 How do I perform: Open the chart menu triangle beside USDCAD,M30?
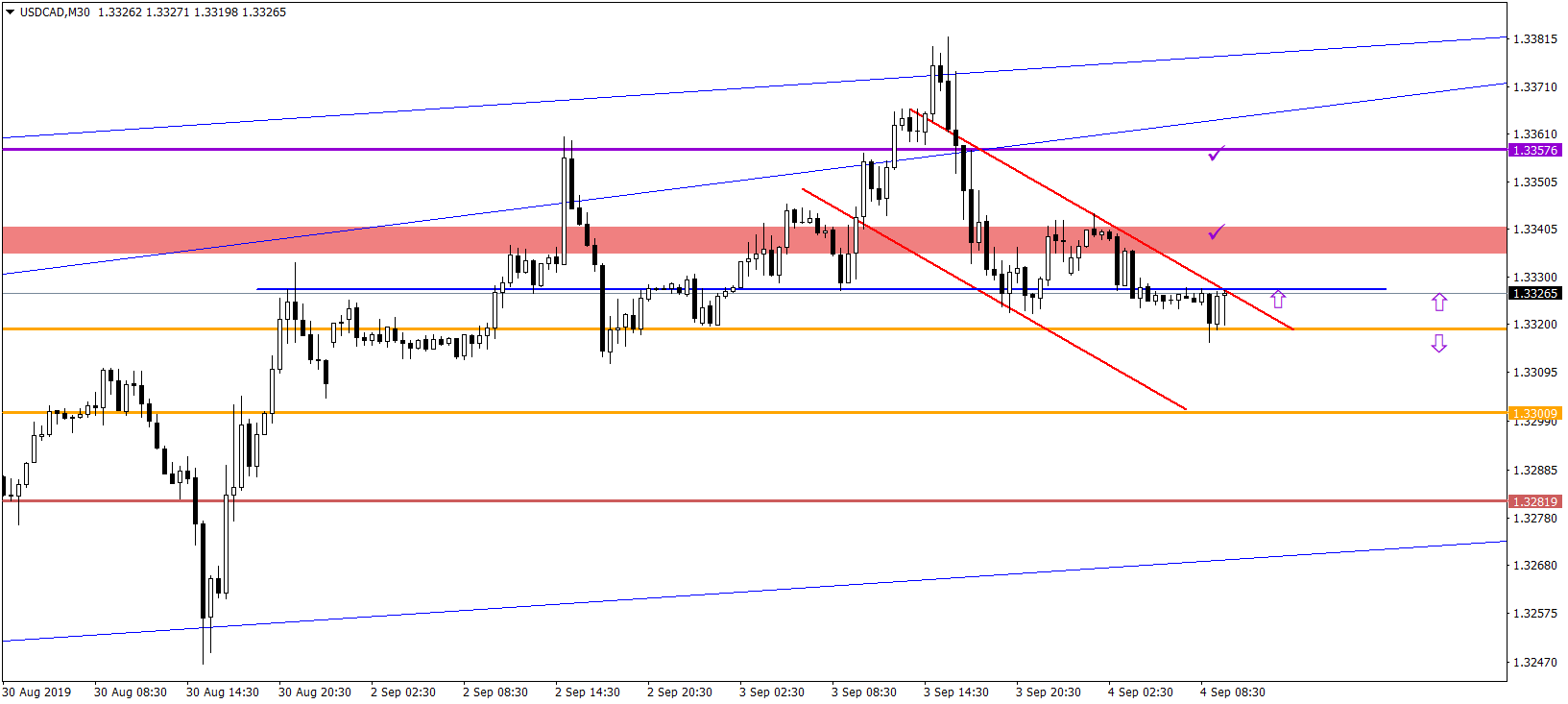10,12
